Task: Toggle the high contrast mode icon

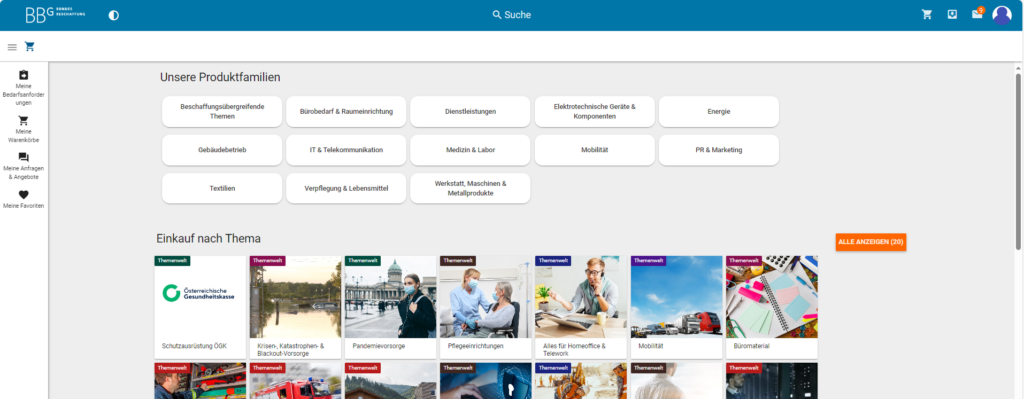Action: 114,15
